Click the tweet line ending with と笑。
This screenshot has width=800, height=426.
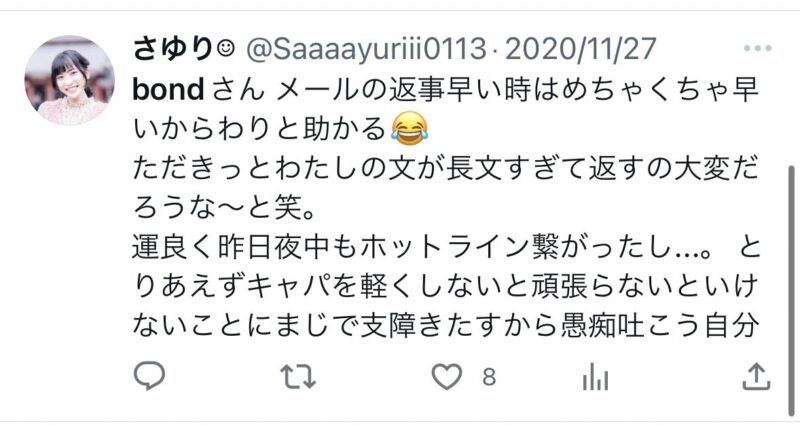click(223, 208)
